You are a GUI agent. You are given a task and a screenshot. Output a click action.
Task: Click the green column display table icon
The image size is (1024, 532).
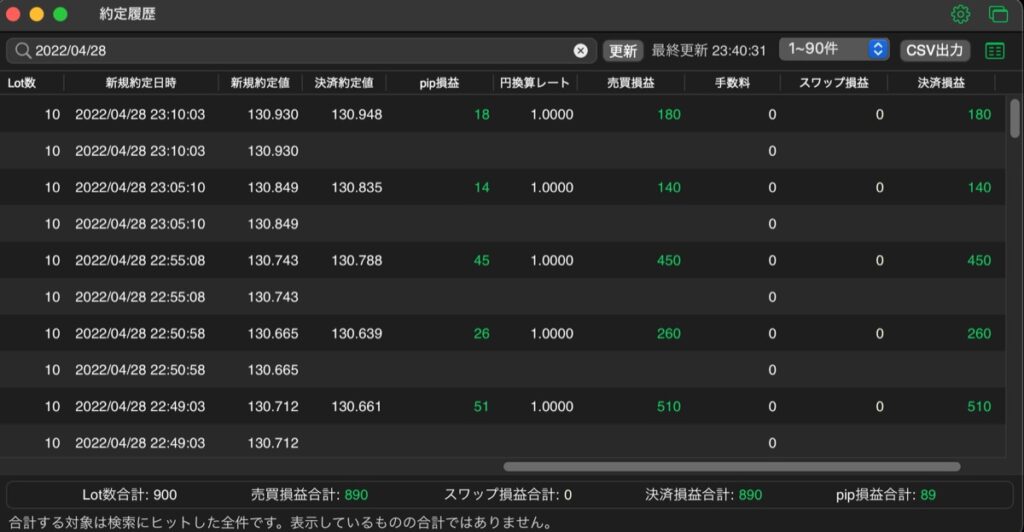point(995,50)
